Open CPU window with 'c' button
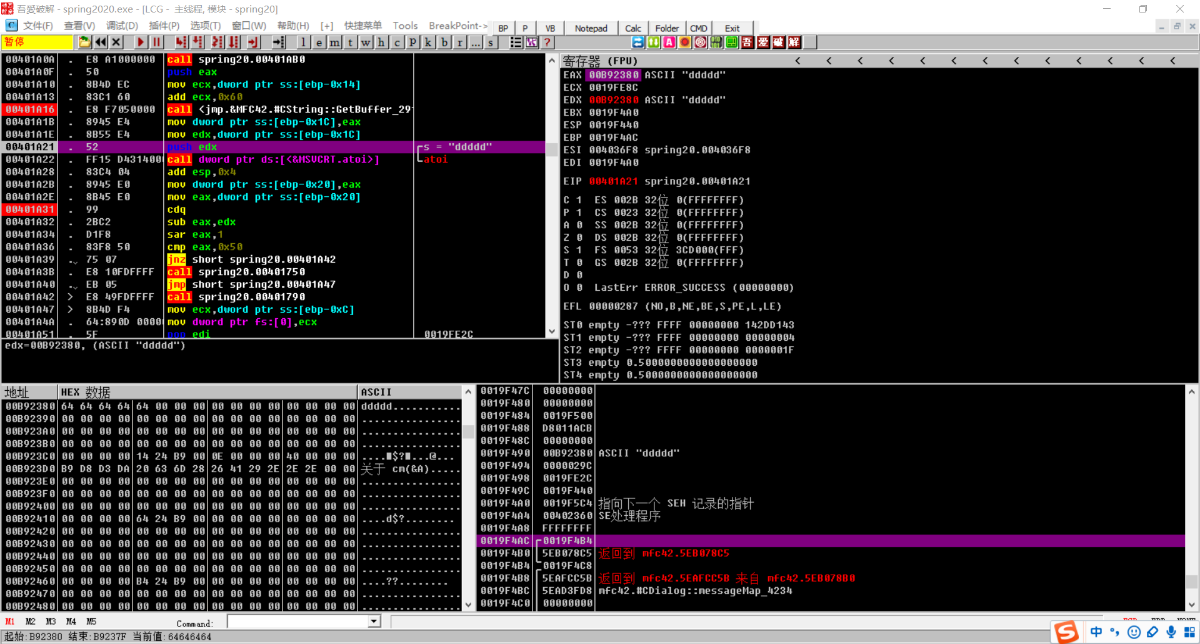1200x644 pixels. click(397, 42)
